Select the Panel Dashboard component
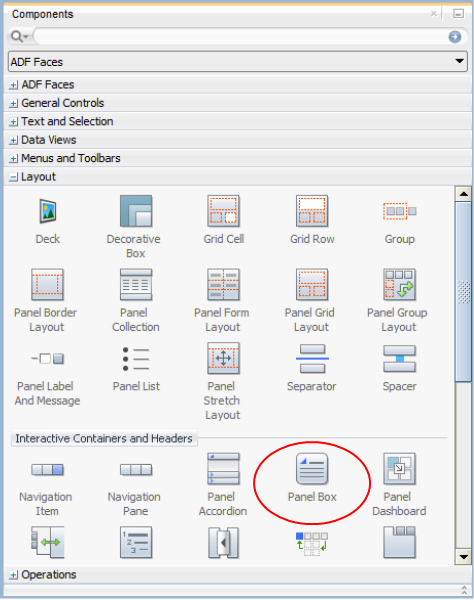474x600 pixels. (x=399, y=485)
